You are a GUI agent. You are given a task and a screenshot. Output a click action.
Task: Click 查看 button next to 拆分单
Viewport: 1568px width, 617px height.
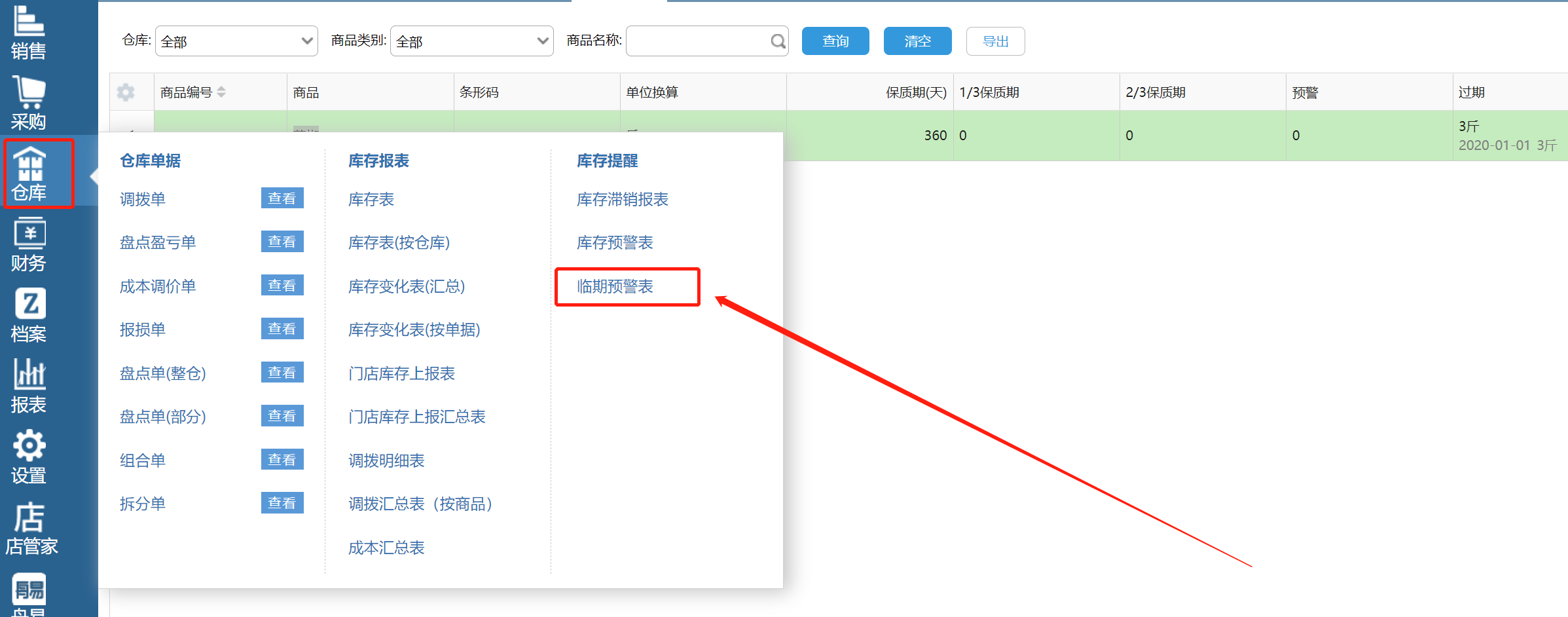(282, 503)
